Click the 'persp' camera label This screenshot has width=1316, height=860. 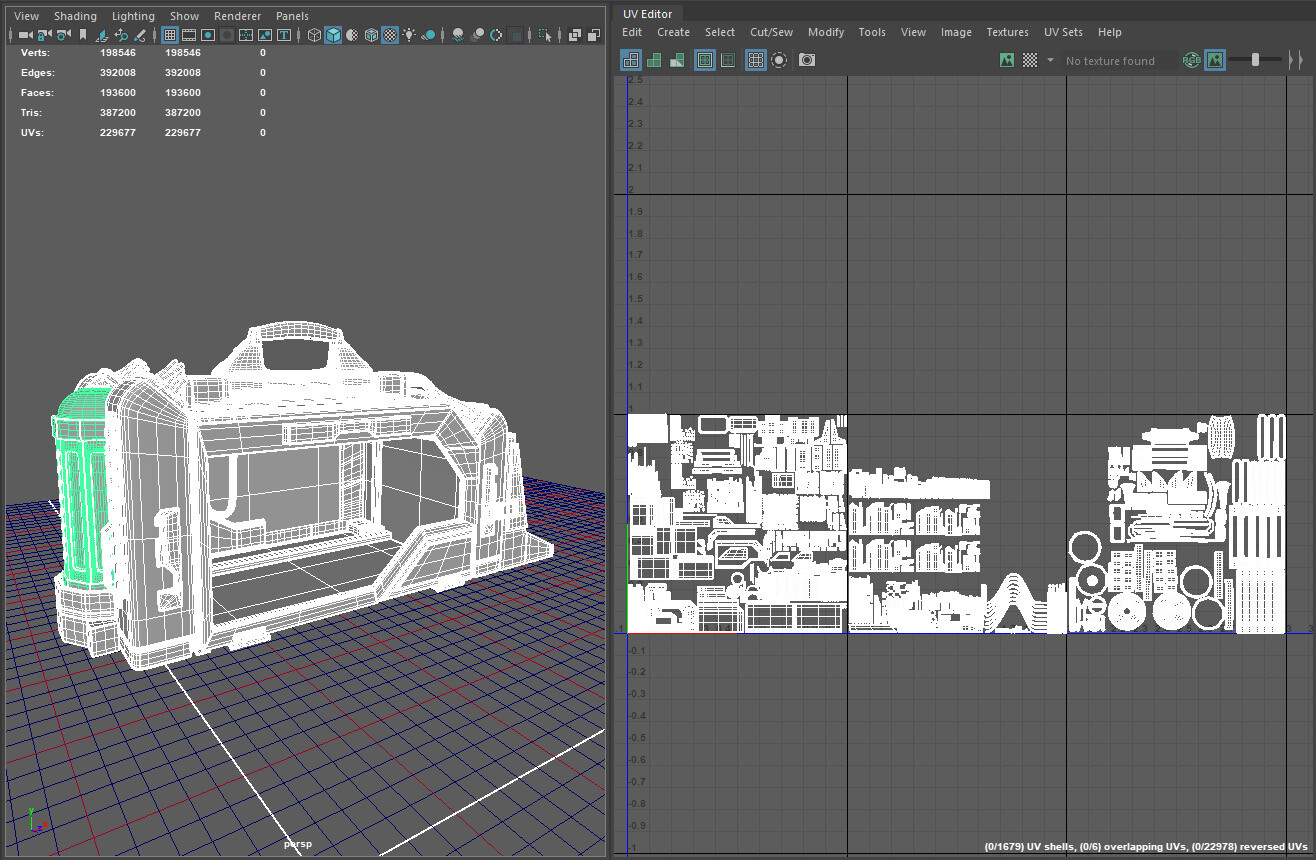point(298,844)
